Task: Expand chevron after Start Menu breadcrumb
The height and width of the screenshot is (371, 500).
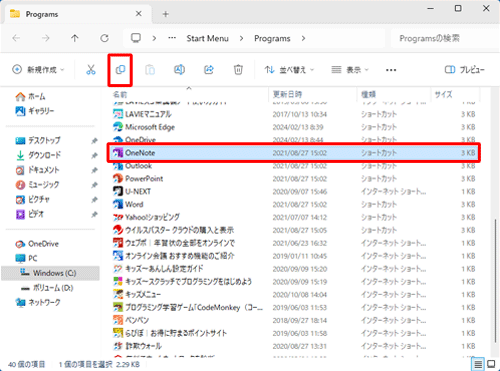Action: point(241,39)
